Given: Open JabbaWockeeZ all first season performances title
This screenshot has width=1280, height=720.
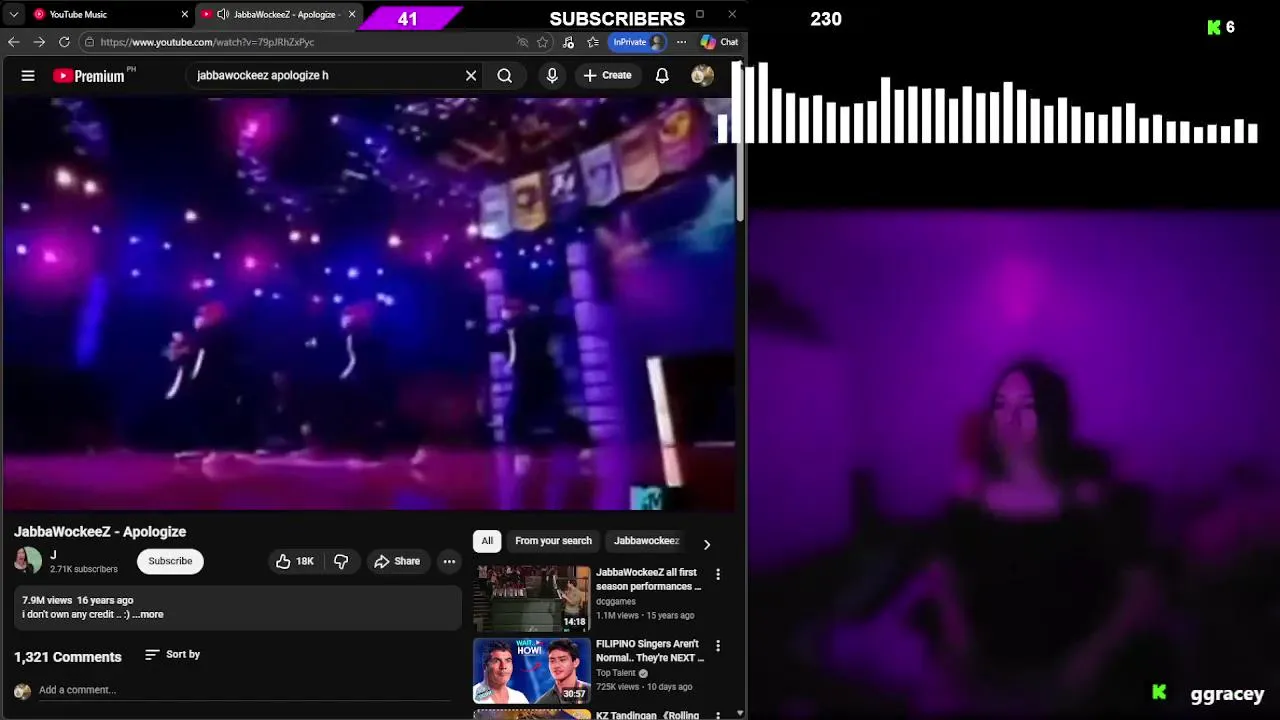Looking at the screenshot, I should click(x=648, y=580).
